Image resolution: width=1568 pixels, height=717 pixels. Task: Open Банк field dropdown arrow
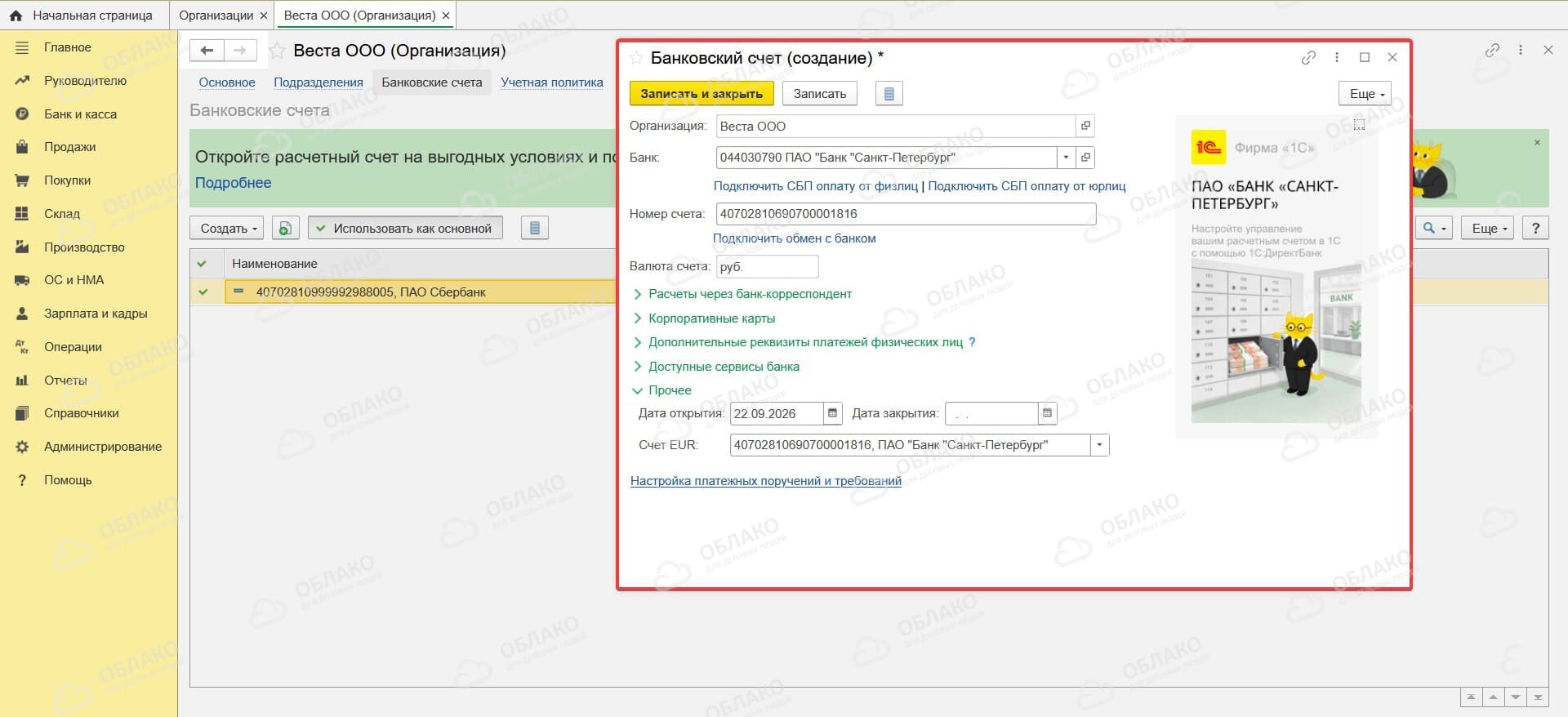1066,157
